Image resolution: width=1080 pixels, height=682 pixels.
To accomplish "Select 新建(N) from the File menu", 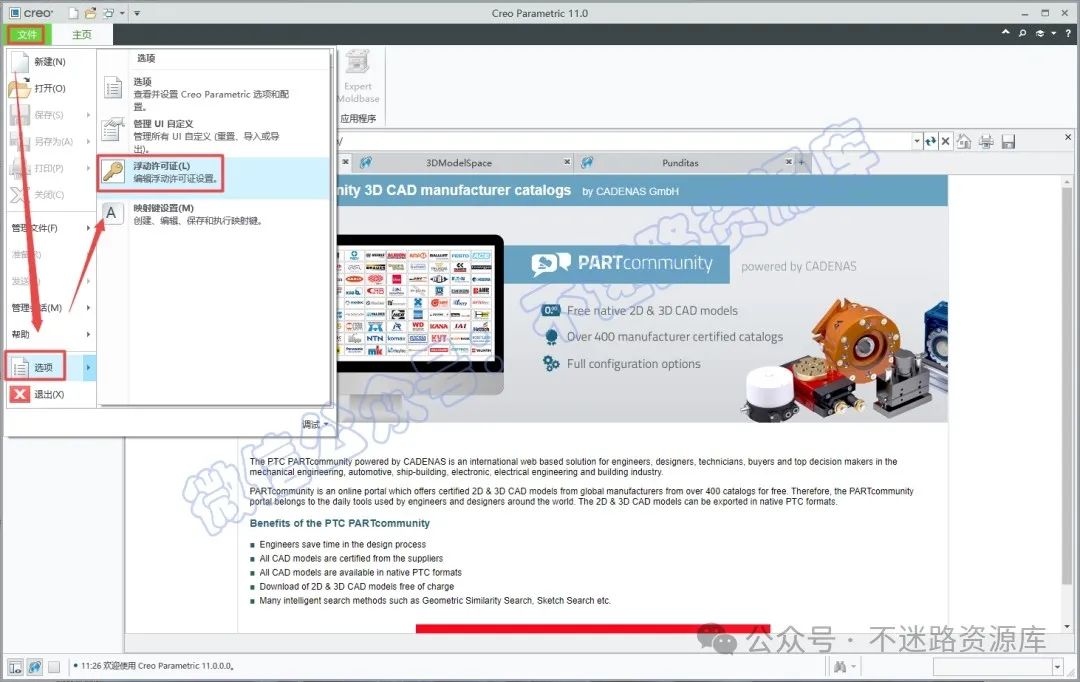I will tap(50, 61).
